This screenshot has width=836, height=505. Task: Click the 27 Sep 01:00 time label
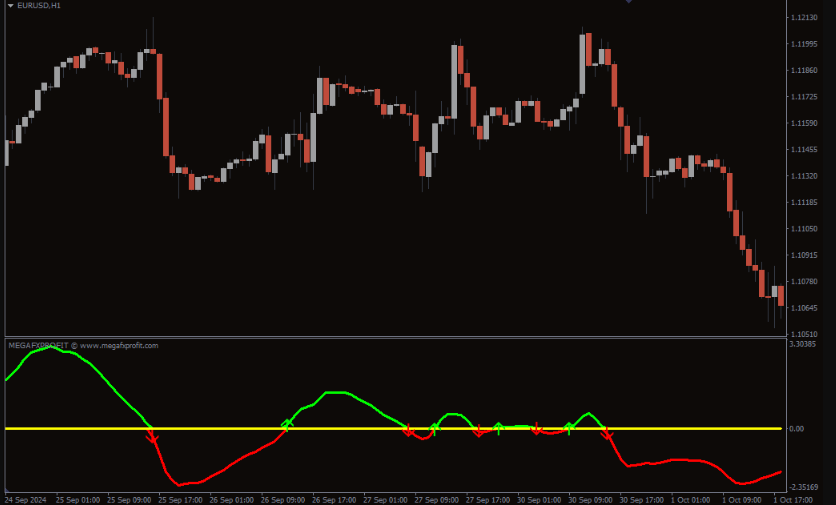(x=386, y=499)
